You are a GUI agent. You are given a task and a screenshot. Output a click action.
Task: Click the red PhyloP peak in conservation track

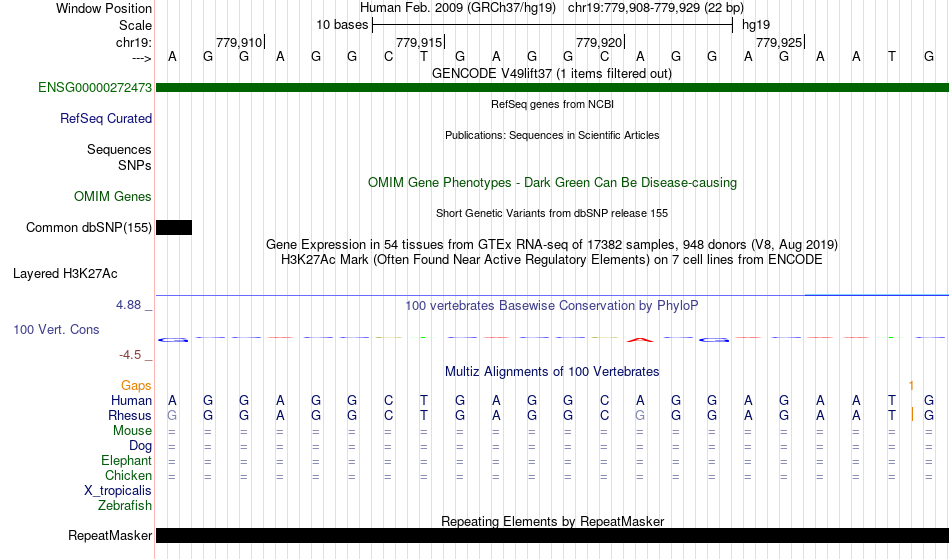[640, 340]
